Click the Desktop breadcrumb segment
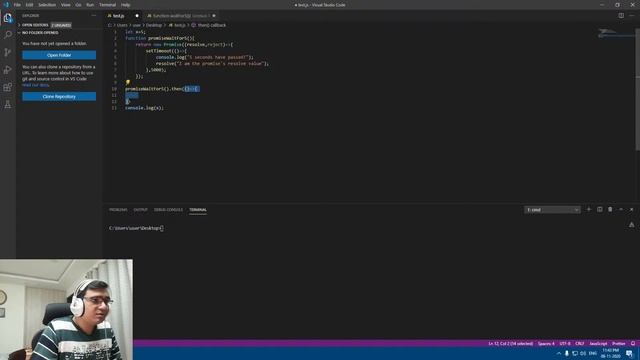Screen dimensions: 640x360 [154, 25]
